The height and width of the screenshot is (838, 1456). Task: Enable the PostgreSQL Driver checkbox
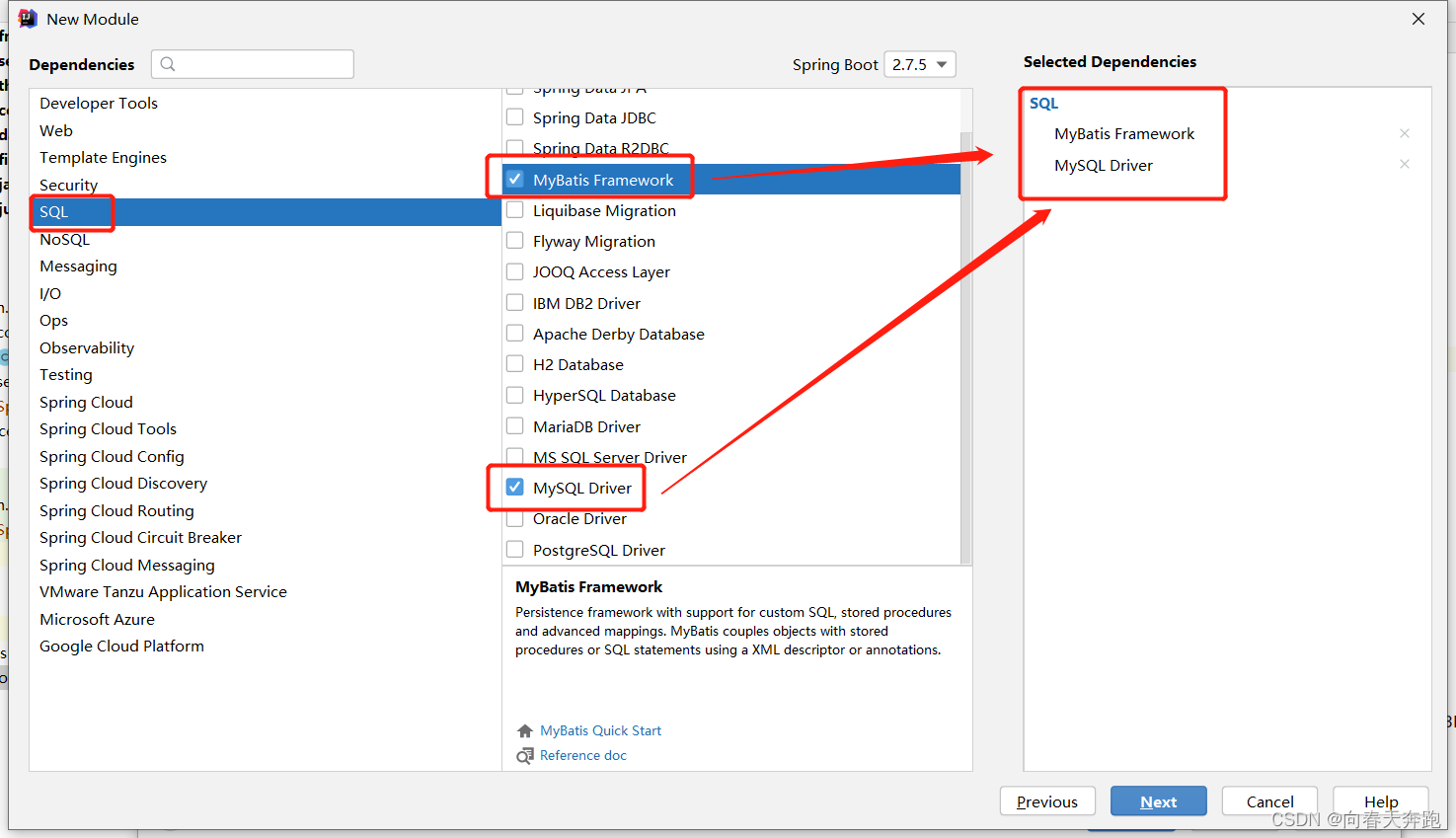coord(515,550)
